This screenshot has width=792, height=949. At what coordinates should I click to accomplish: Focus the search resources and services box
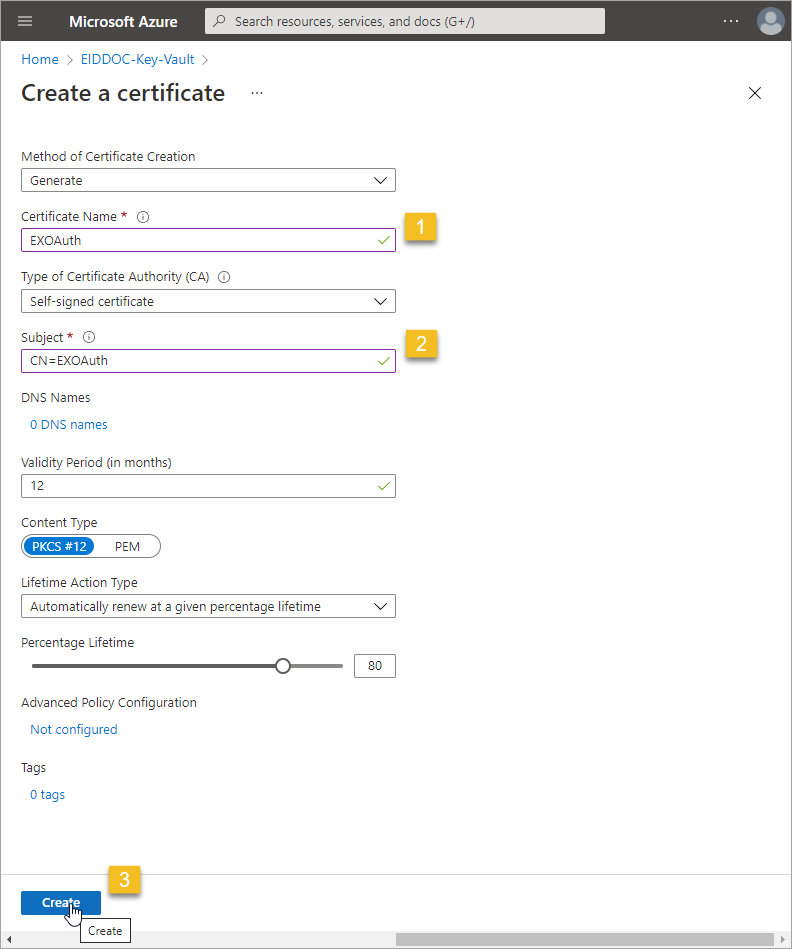pos(405,21)
